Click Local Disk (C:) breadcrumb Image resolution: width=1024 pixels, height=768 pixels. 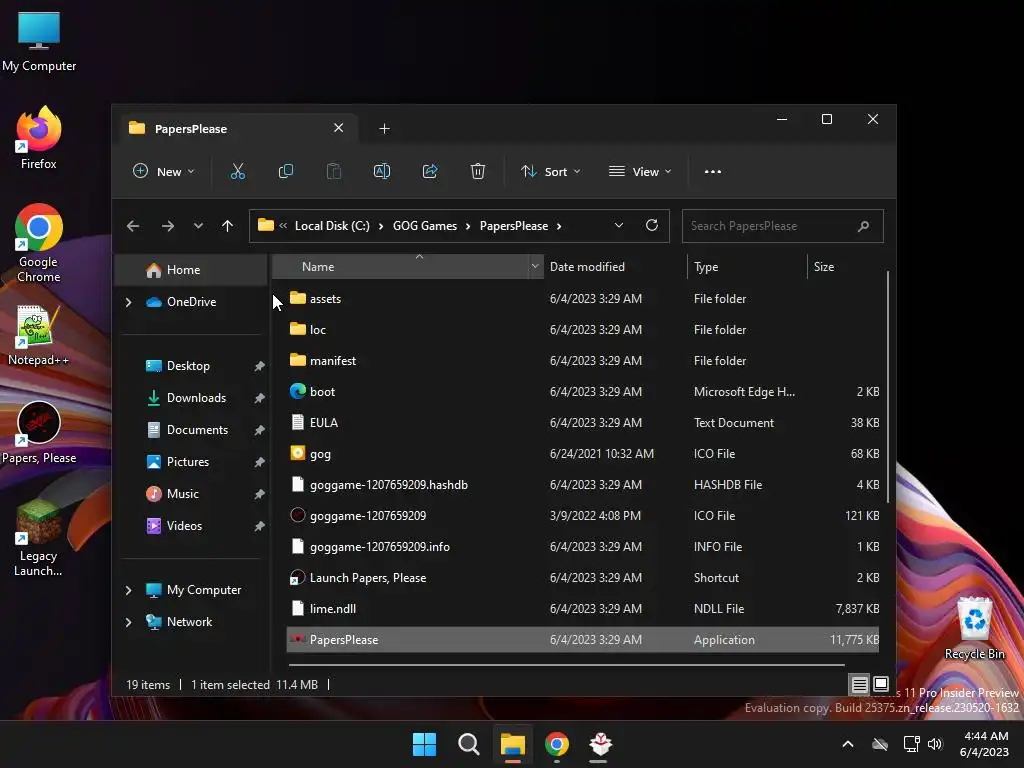[332, 226]
